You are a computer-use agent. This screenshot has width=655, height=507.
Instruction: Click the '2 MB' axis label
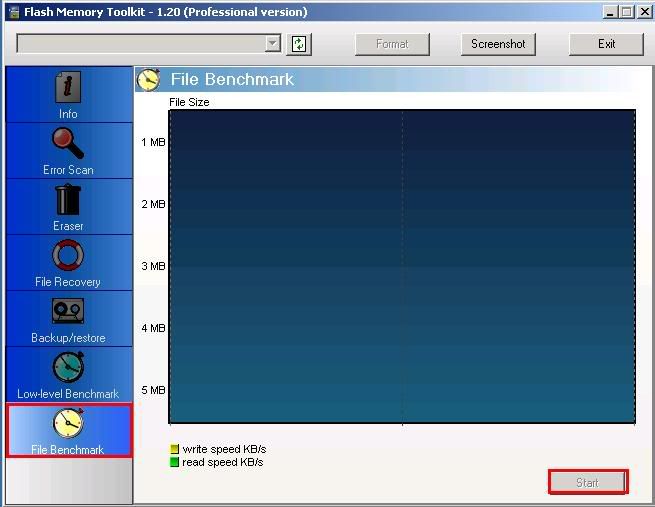pyautogui.click(x=153, y=204)
